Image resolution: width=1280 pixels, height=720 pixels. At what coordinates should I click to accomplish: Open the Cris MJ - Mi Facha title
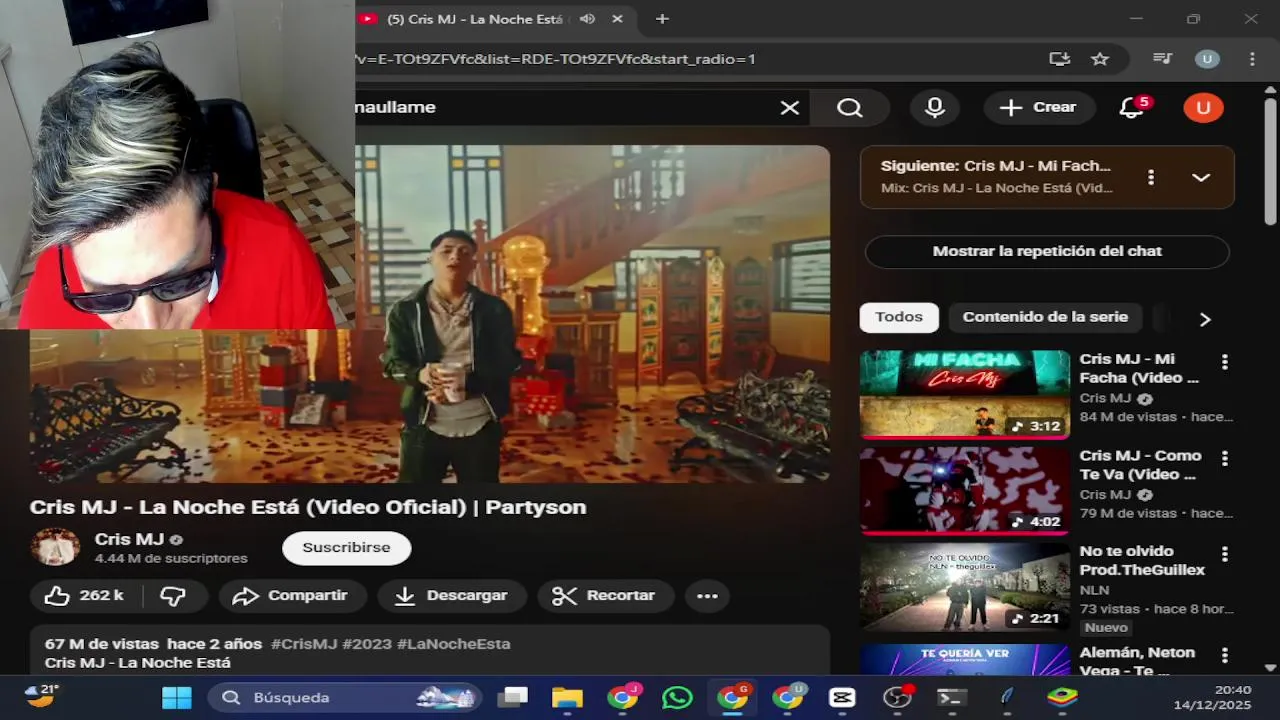coord(1140,368)
